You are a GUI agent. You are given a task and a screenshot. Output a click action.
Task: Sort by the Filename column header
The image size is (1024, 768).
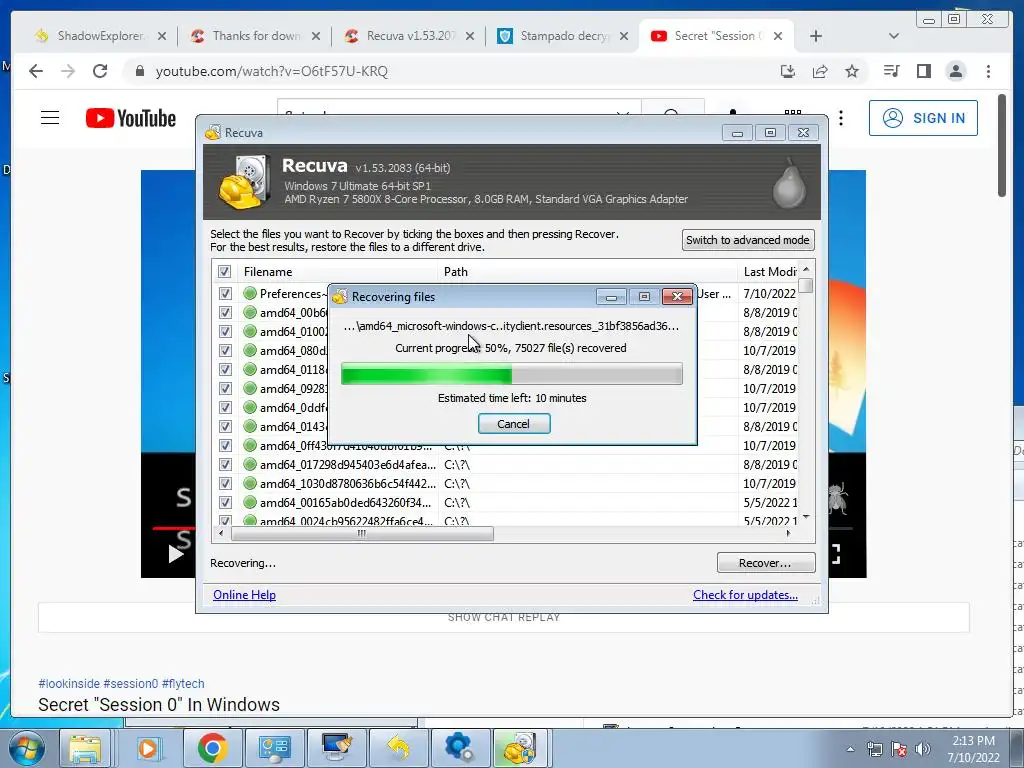point(337,272)
